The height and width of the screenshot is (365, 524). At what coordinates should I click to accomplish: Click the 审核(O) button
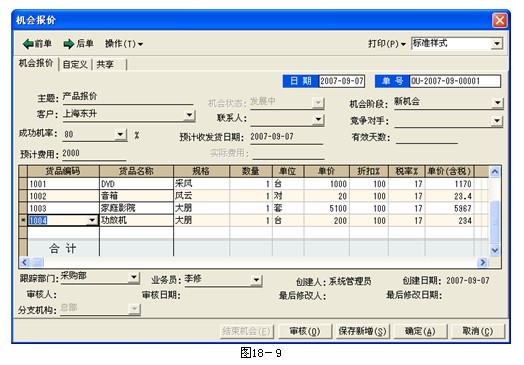305,331
